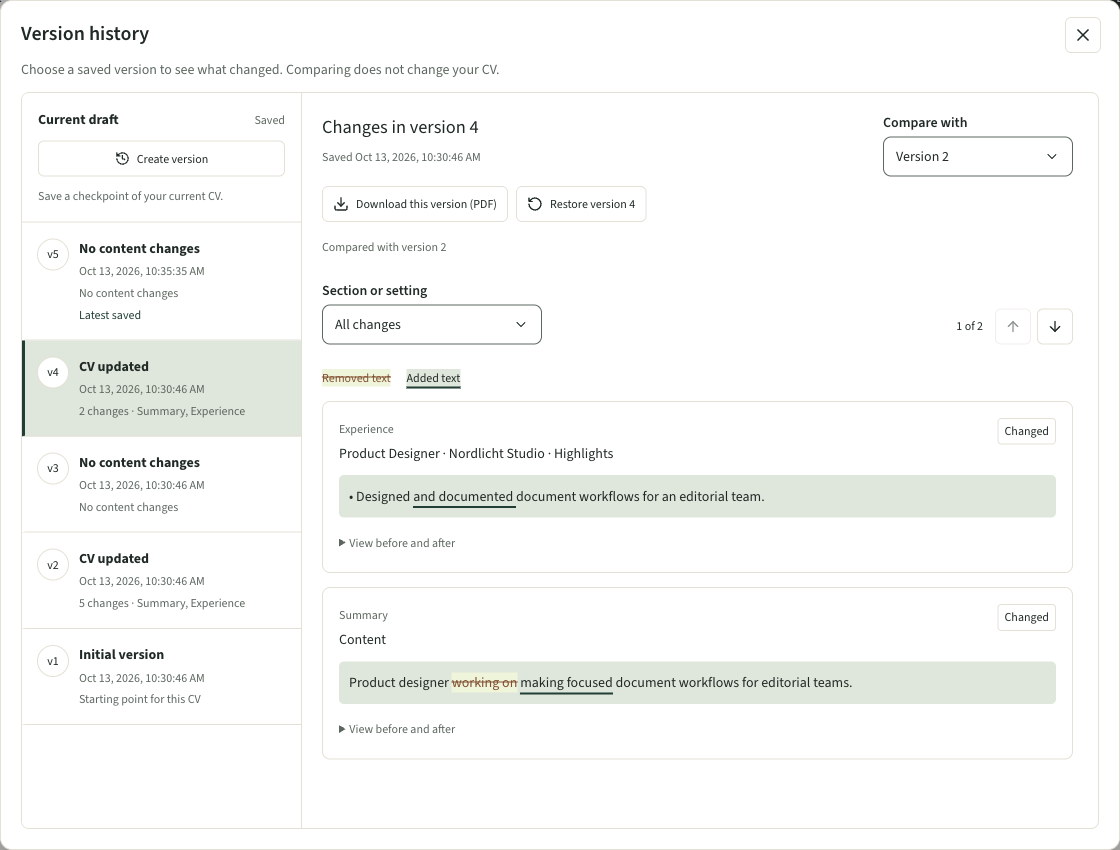Click the v5 version badge
The height and width of the screenshot is (850, 1120).
click(53, 254)
